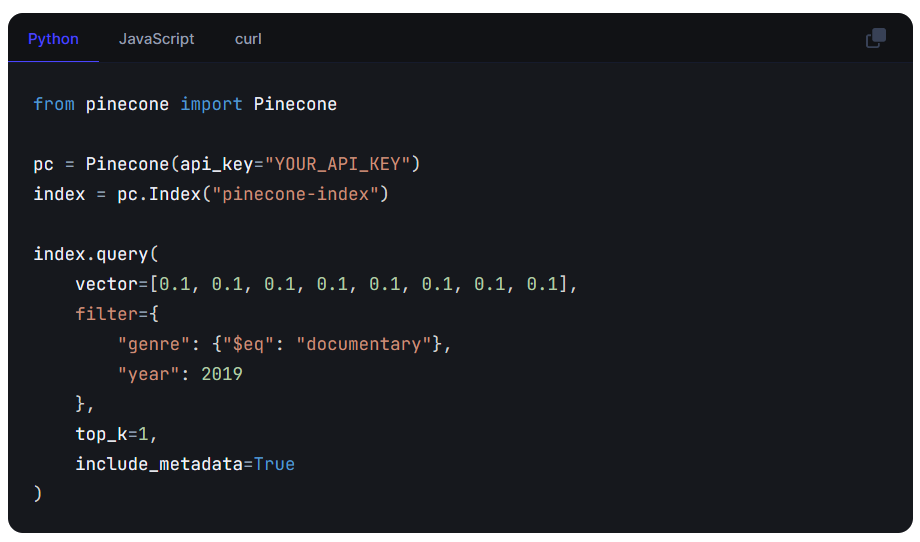920x542 pixels.
Task: Click the filter parameter name
Action: [106, 314]
